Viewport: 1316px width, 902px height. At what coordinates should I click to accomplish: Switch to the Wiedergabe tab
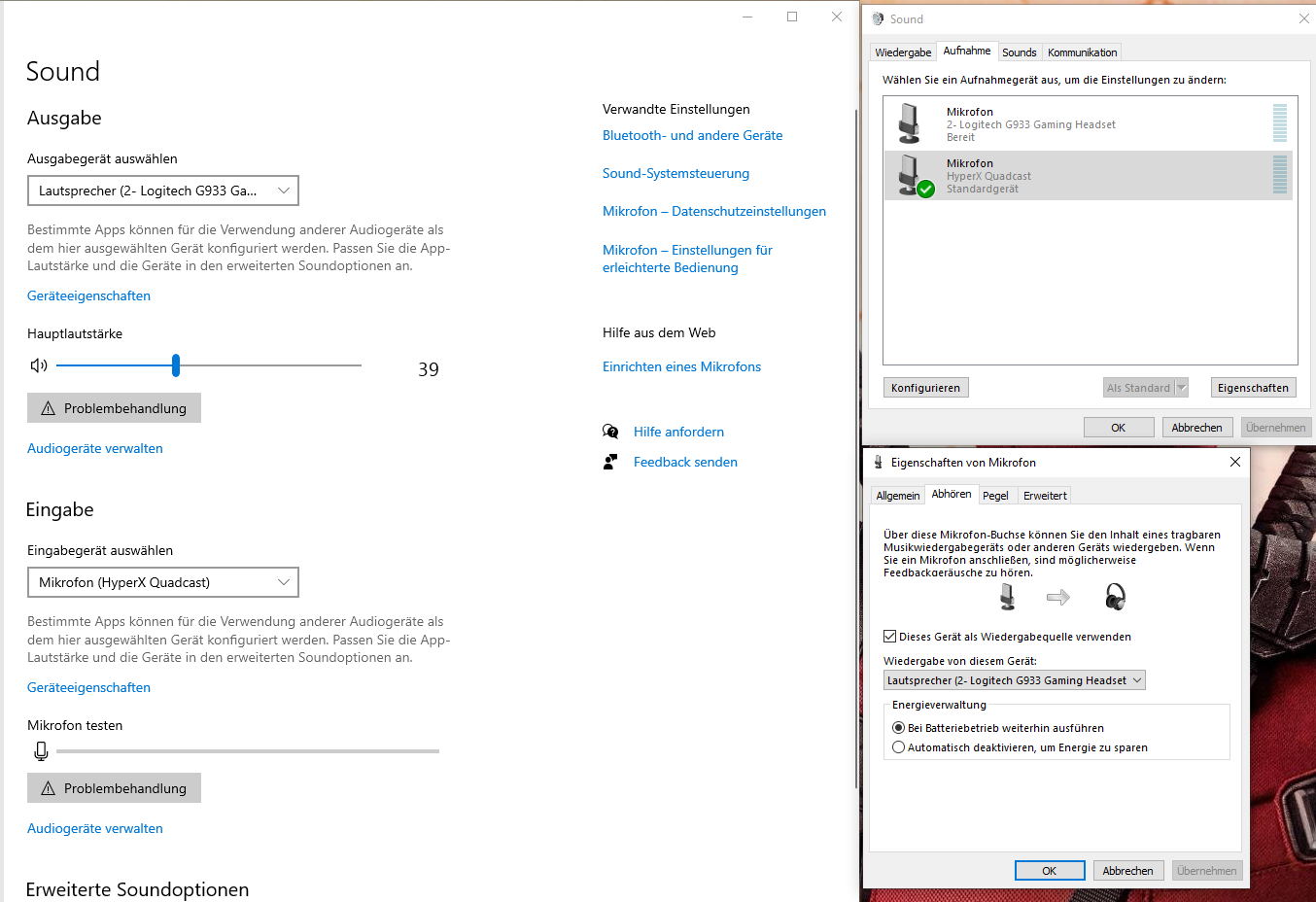coord(903,52)
